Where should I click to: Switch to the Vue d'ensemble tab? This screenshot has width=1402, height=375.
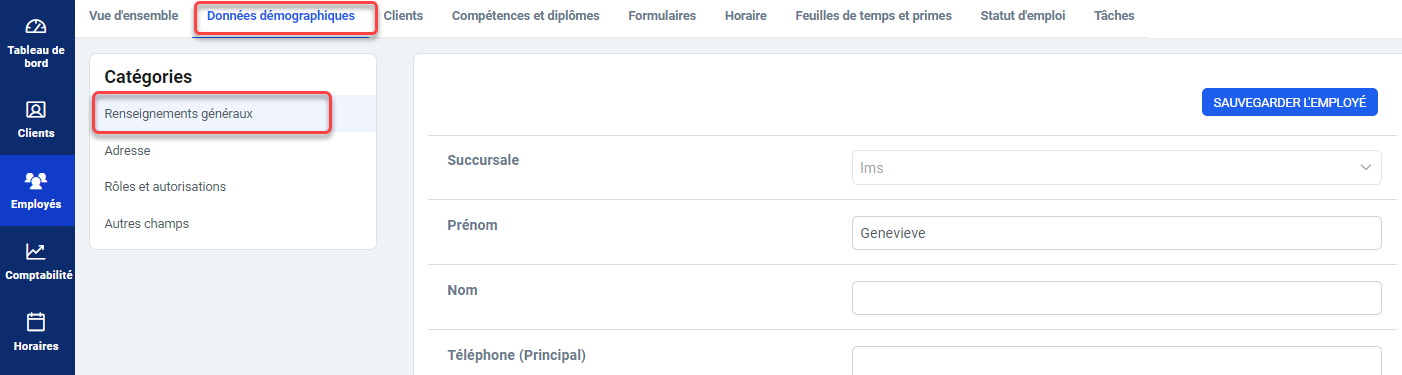pyautogui.click(x=134, y=16)
